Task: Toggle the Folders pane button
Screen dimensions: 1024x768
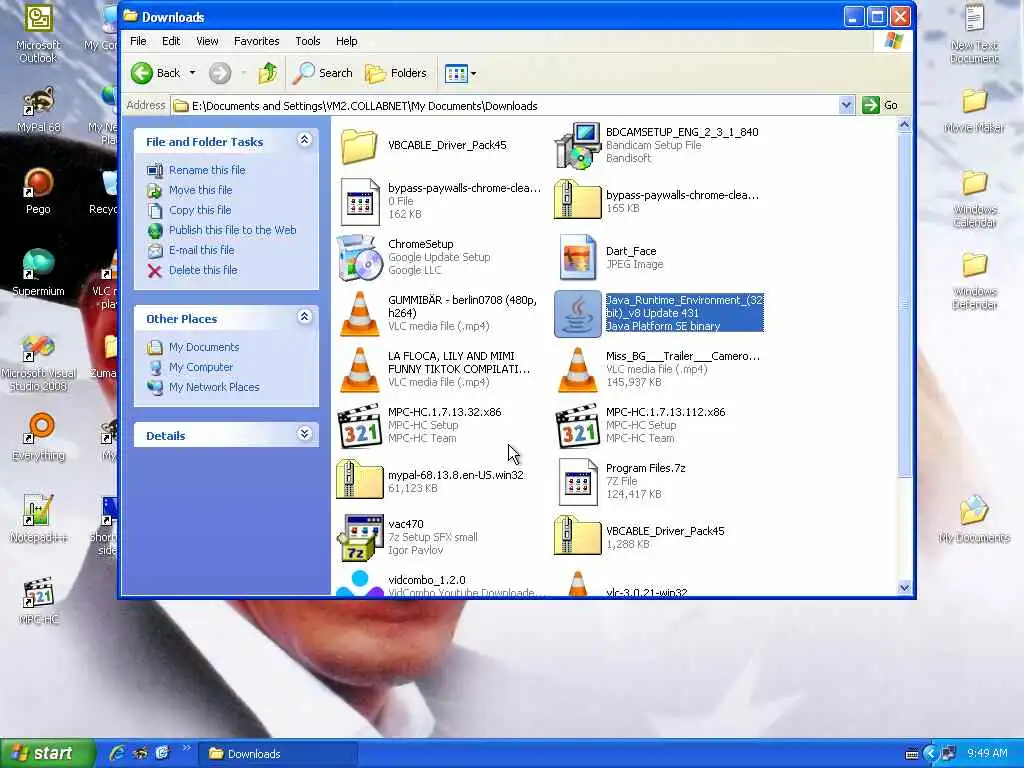Action: tap(396, 73)
